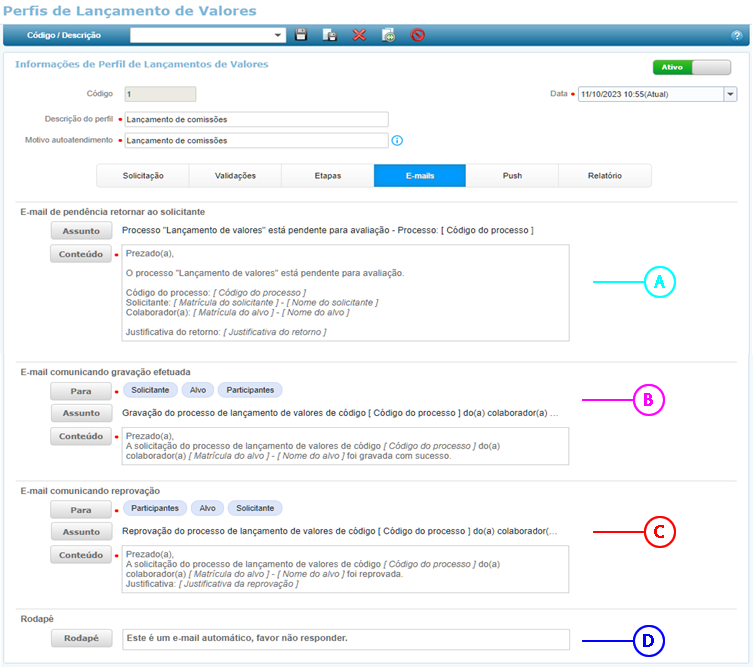The height and width of the screenshot is (667, 753).
Task: Open the Código / Descrição dropdown
Action: click(x=208, y=35)
